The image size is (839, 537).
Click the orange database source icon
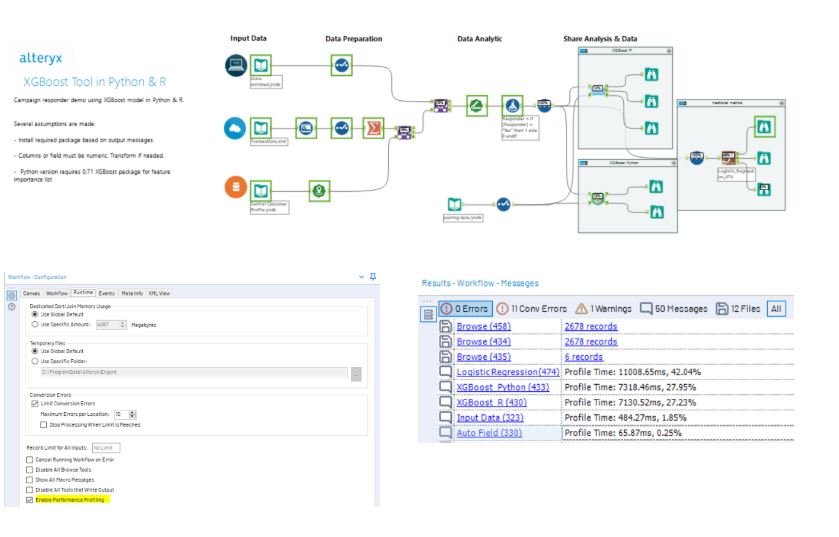coord(235,187)
